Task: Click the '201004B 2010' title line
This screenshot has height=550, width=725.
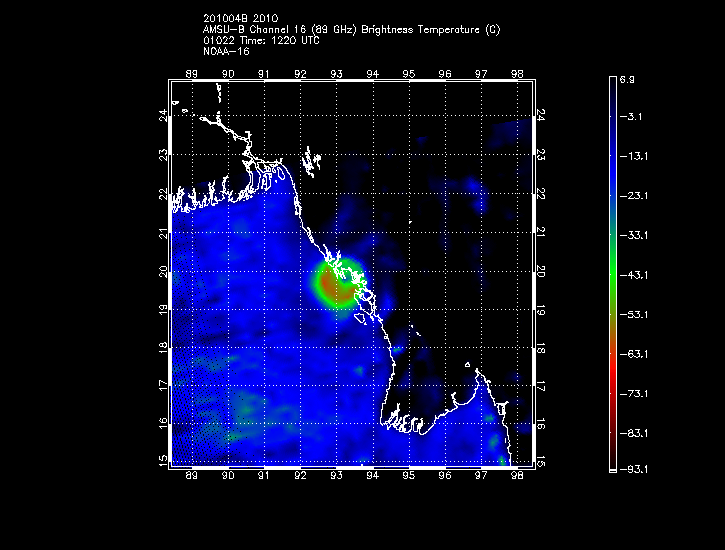Action: pyautogui.click(x=240, y=18)
